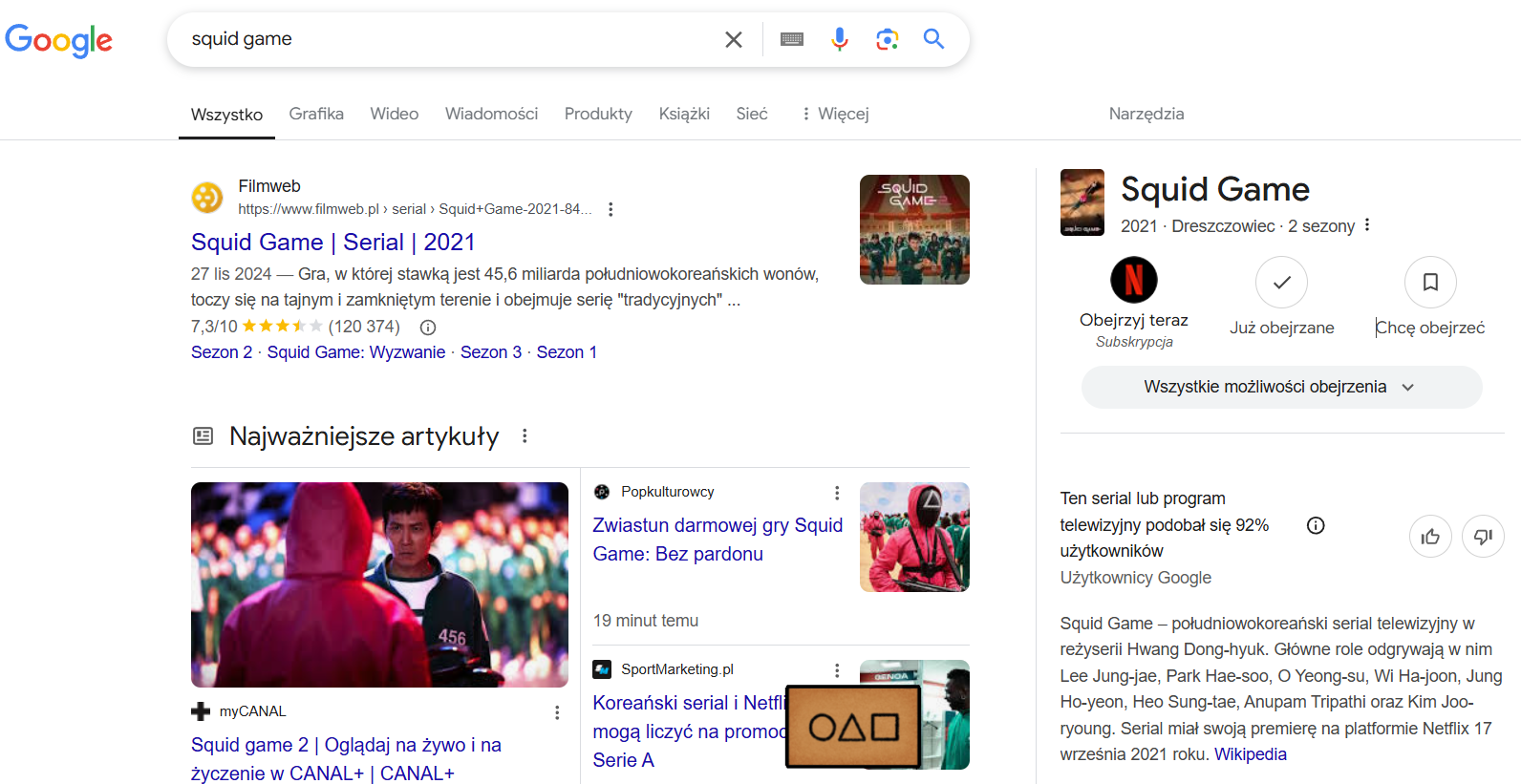Open the three-dot menu for SportMarketing.pl article

837,670
